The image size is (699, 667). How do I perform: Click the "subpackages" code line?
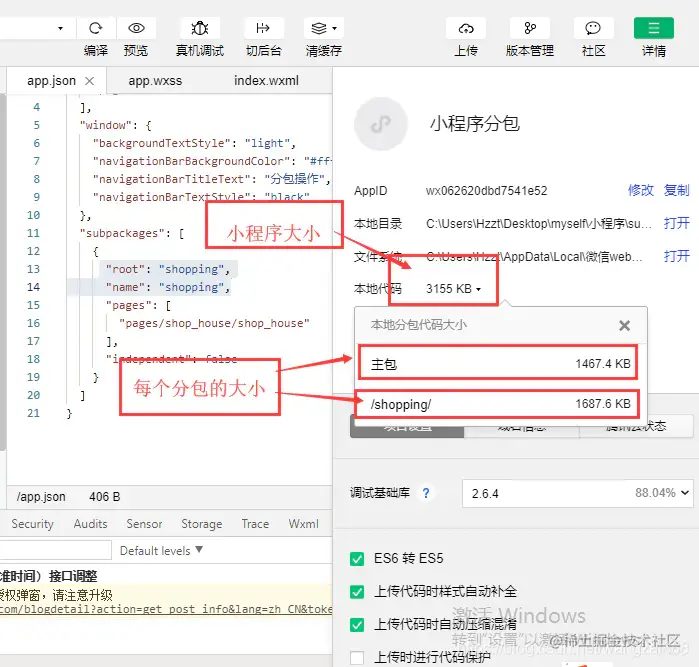[x=132, y=233]
